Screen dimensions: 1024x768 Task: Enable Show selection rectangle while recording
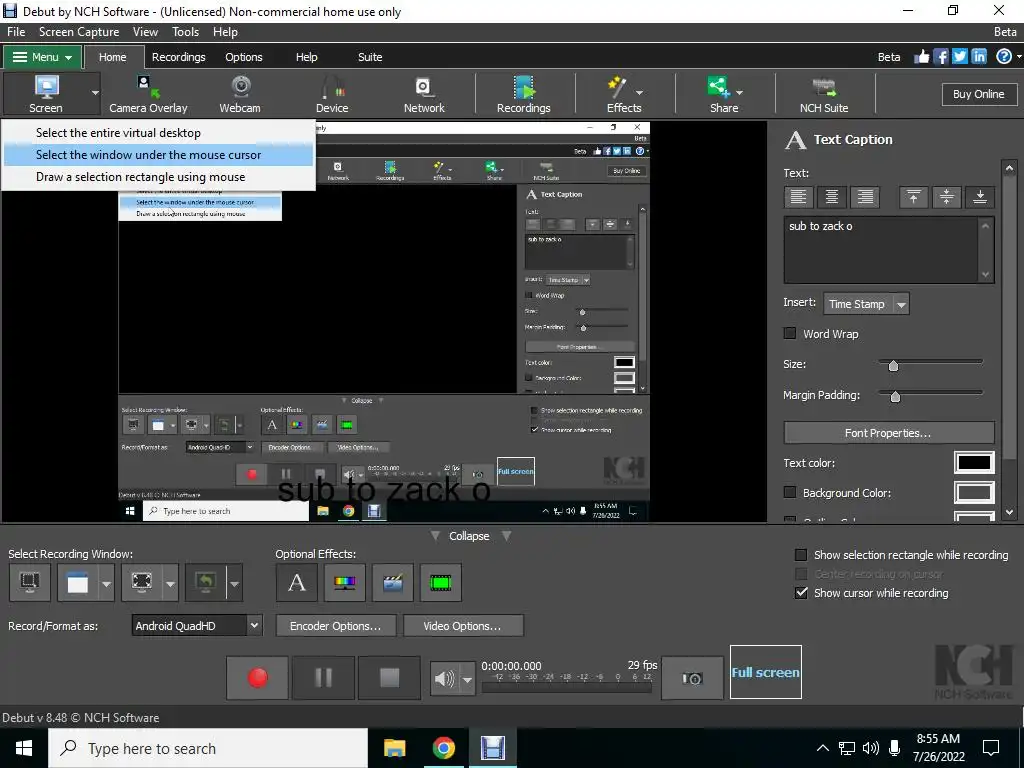pos(801,555)
